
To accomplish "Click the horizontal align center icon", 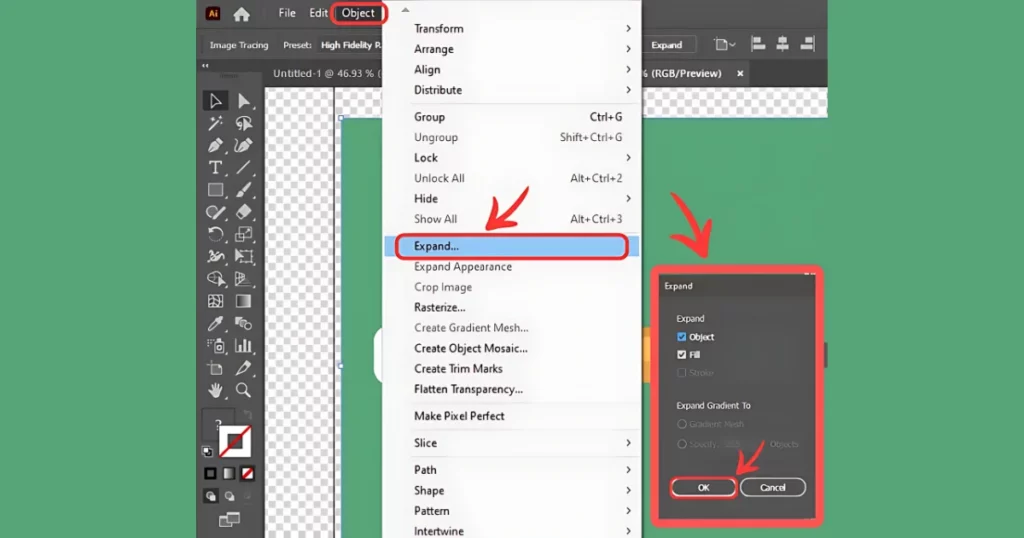I will (x=782, y=44).
